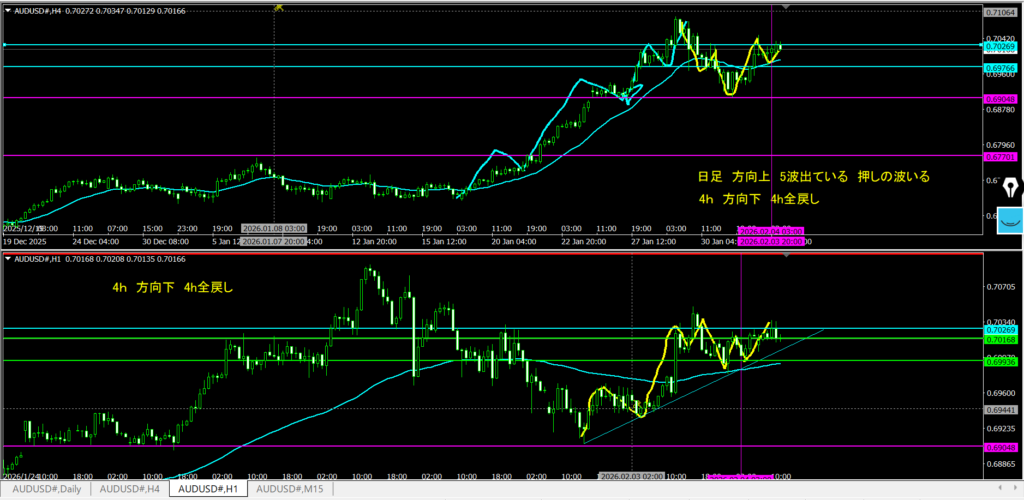Click the small arrow before AUDUSD#,H4 chart title
Viewport: 1024px width, 500px height.
[x=9, y=8]
